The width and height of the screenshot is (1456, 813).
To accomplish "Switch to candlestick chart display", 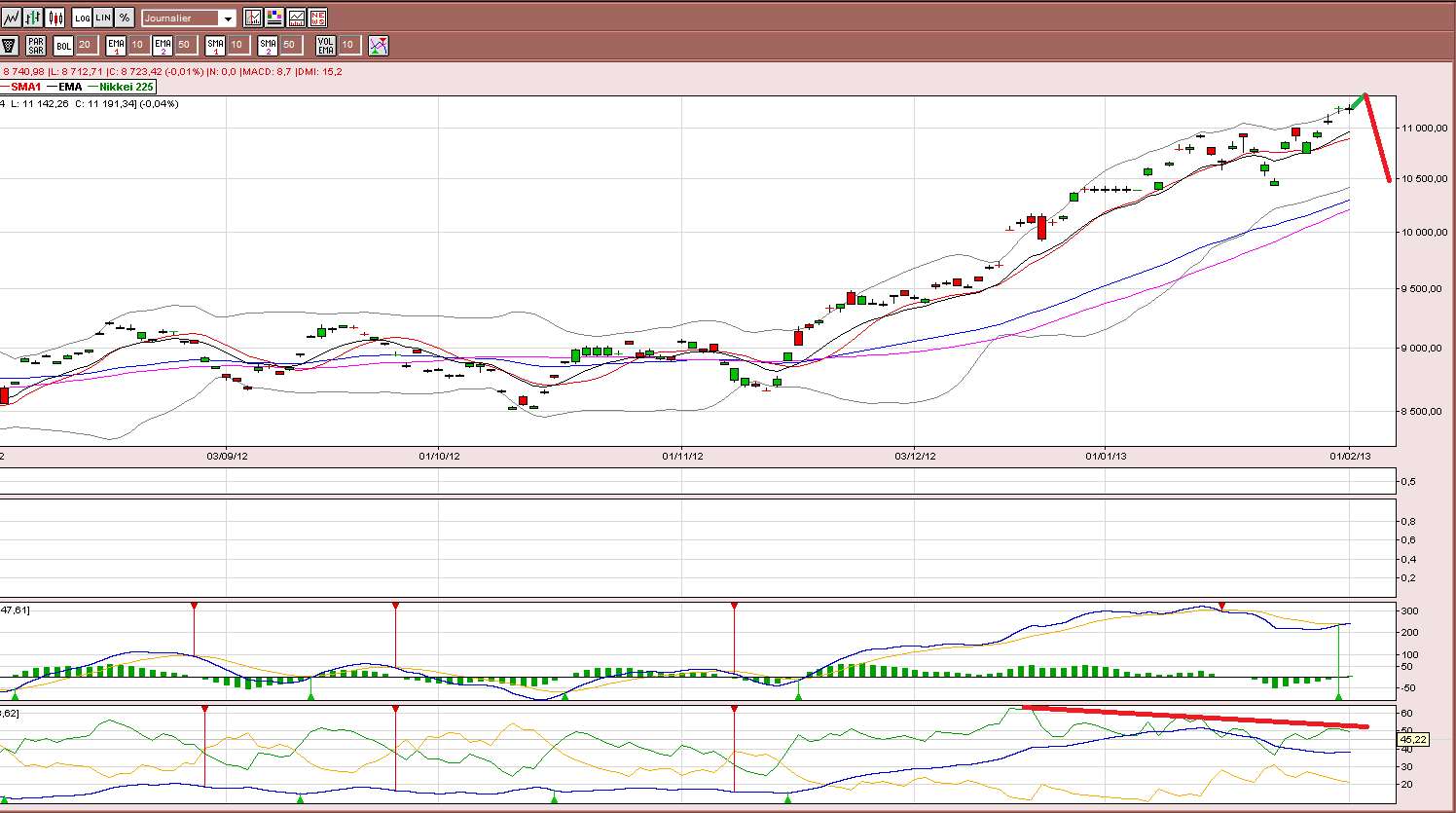I will [55, 18].
